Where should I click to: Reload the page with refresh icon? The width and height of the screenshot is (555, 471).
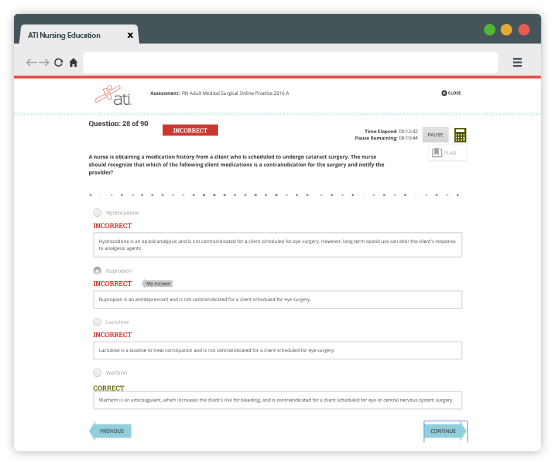pyautogui.click(x=58, y=63)
